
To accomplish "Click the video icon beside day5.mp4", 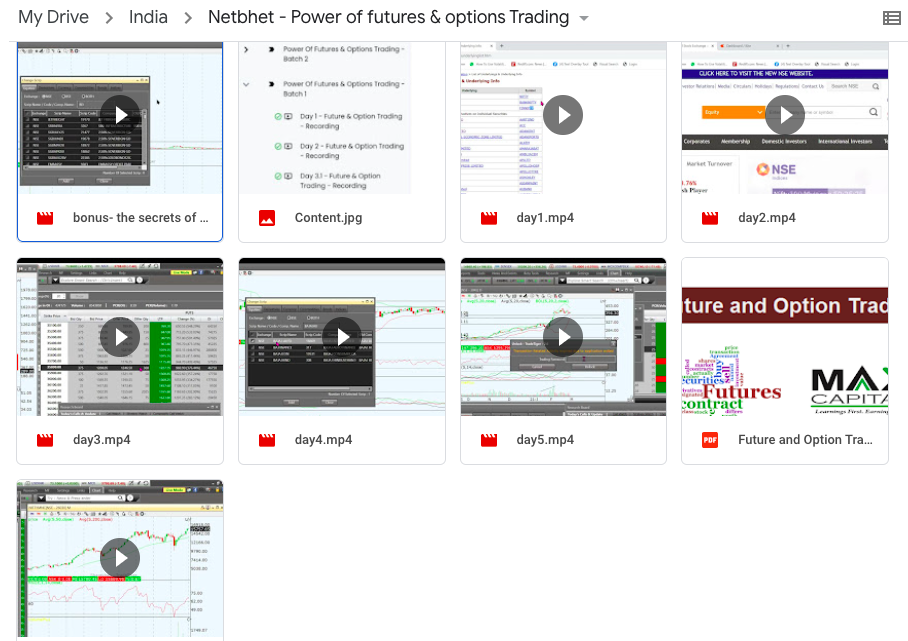I will (489, 440).
